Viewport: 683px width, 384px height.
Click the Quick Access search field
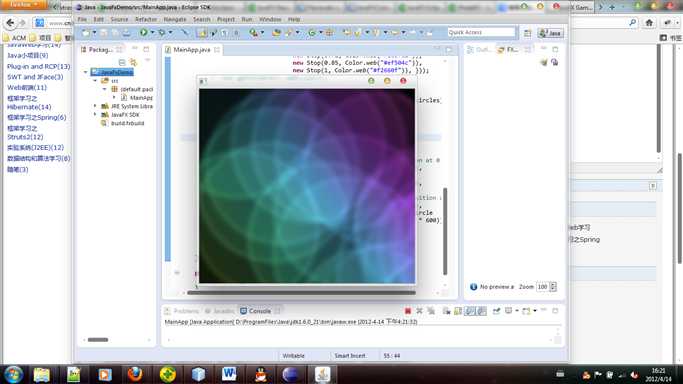click(481, 32)
